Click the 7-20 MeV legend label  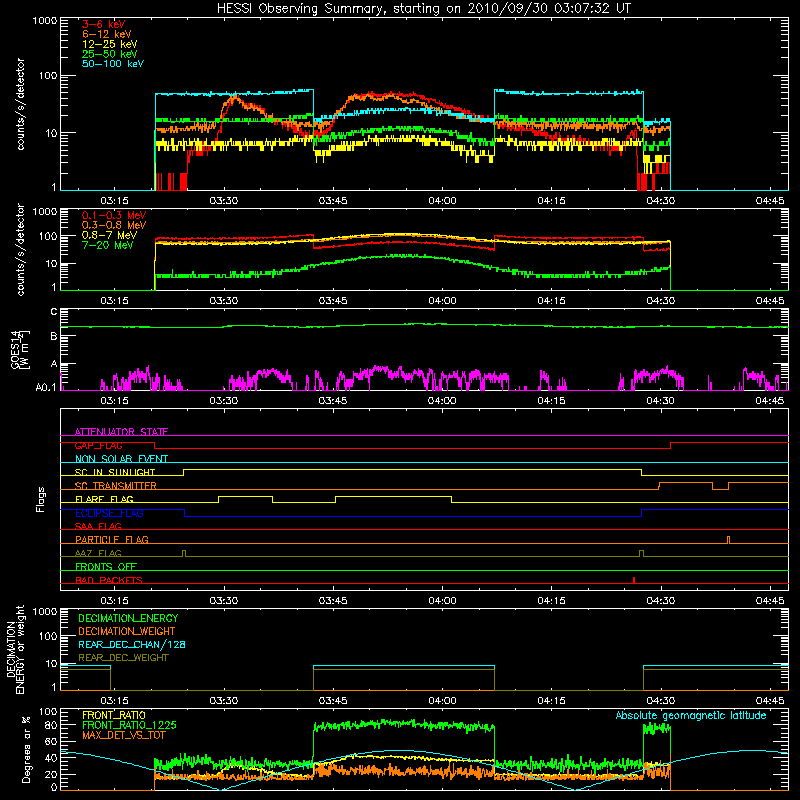click(108, 245)
